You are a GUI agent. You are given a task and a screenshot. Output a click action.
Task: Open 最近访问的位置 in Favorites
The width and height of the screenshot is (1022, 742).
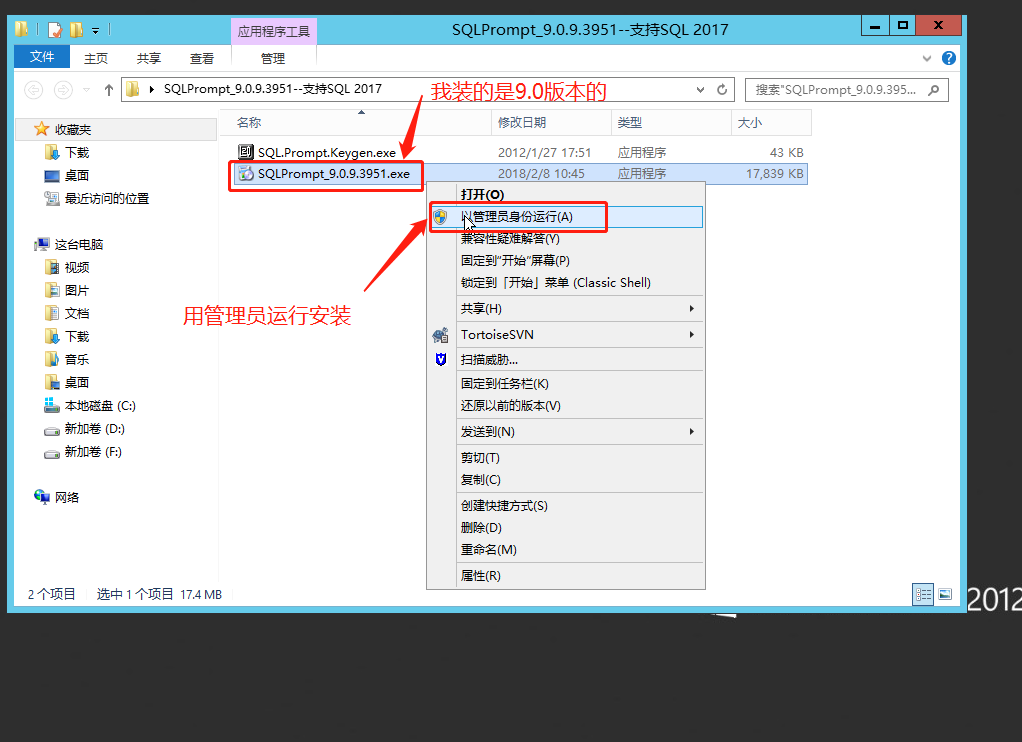(106, 198)
